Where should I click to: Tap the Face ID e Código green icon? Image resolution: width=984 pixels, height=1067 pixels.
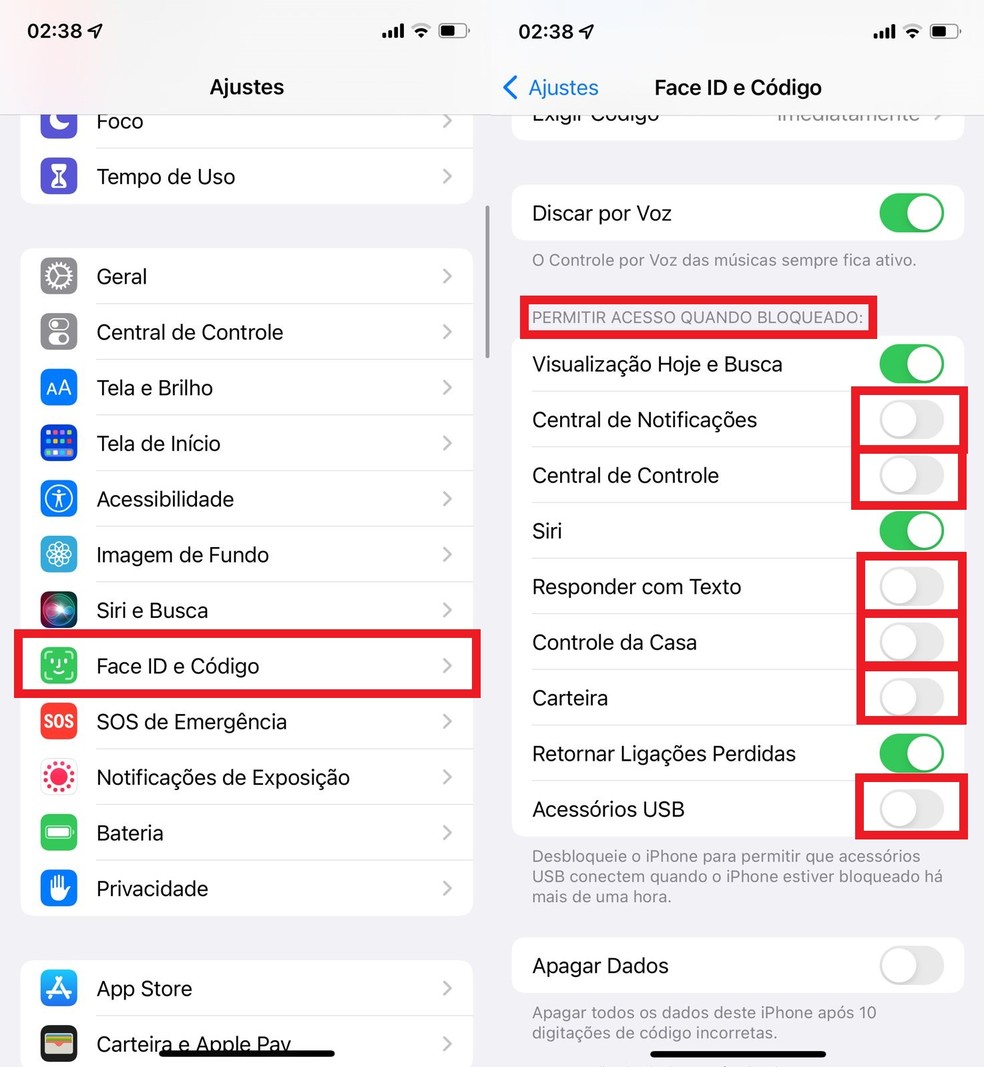click(x=59, y=666)
